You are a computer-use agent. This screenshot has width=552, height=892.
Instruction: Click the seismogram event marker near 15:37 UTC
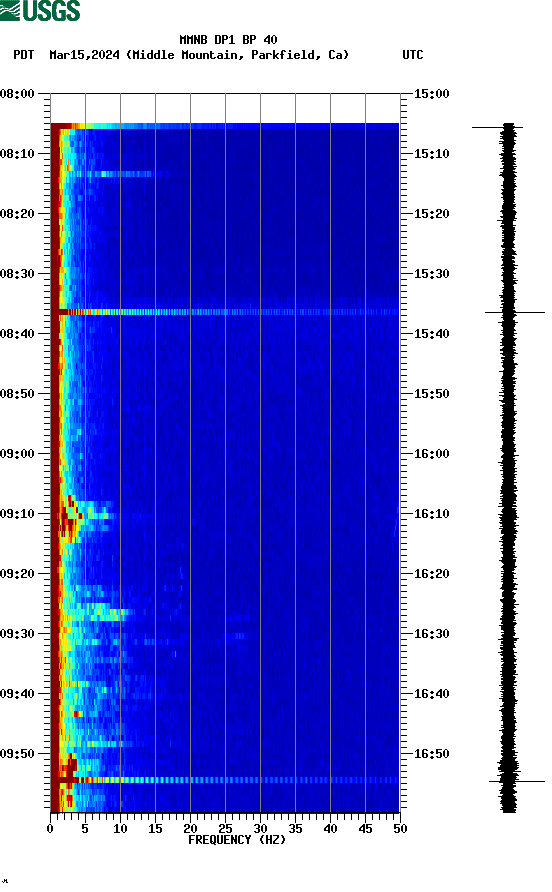(x=515, y=312)
